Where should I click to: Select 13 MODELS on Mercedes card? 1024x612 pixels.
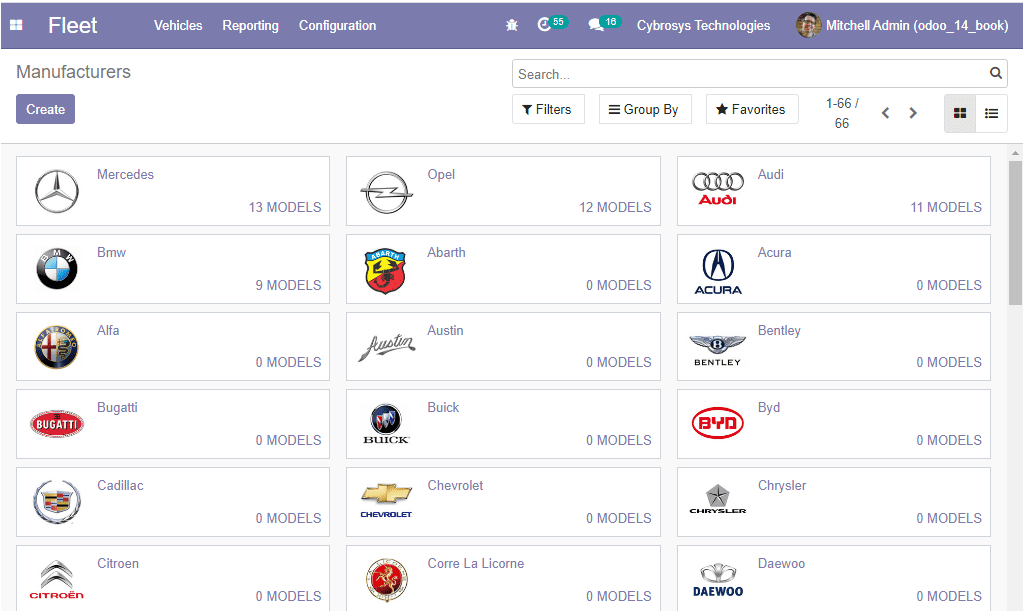tap(285, 207)
